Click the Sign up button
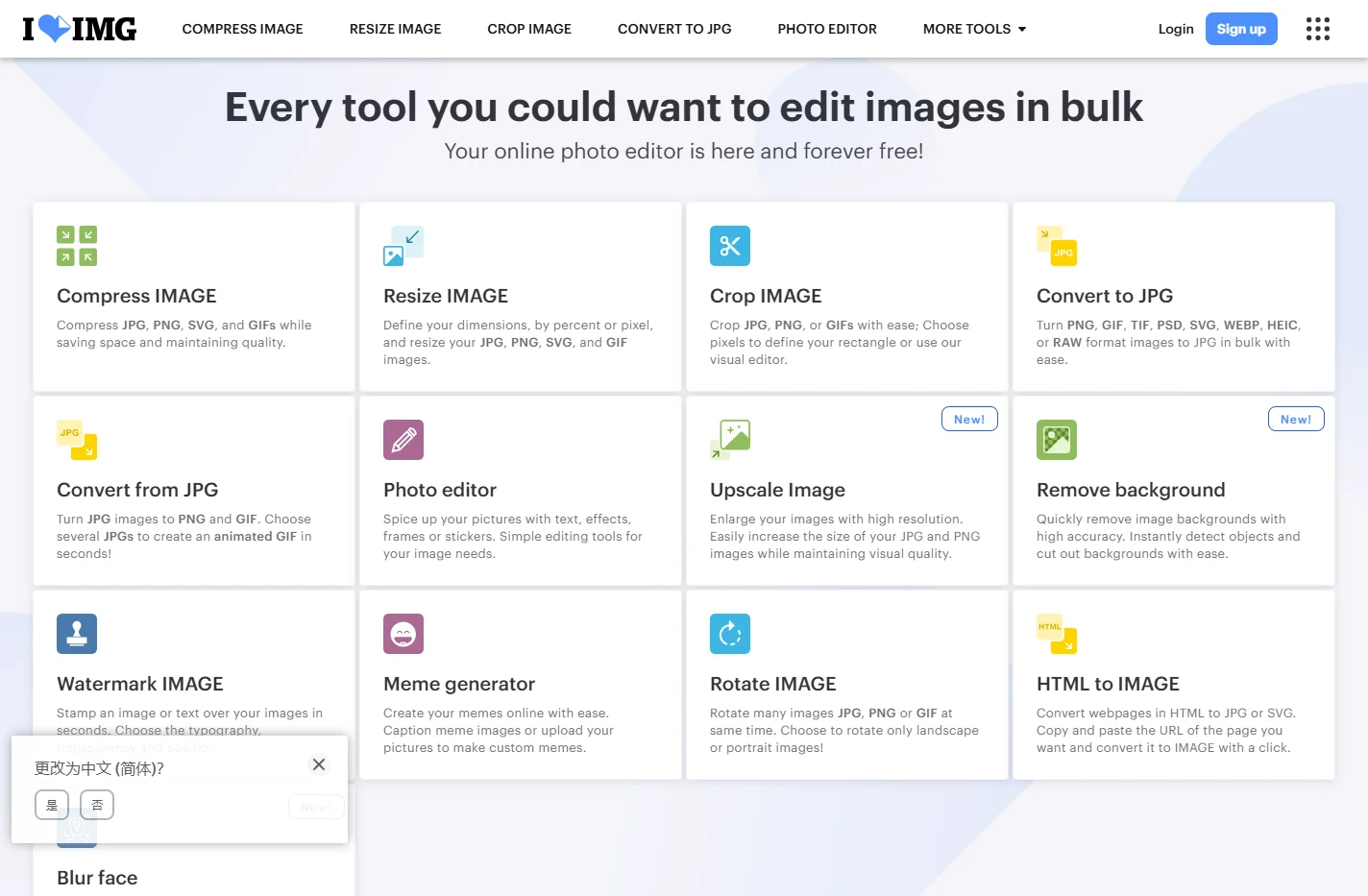Viewport: 1368px width, 896px height. [x=1241, y=29]
